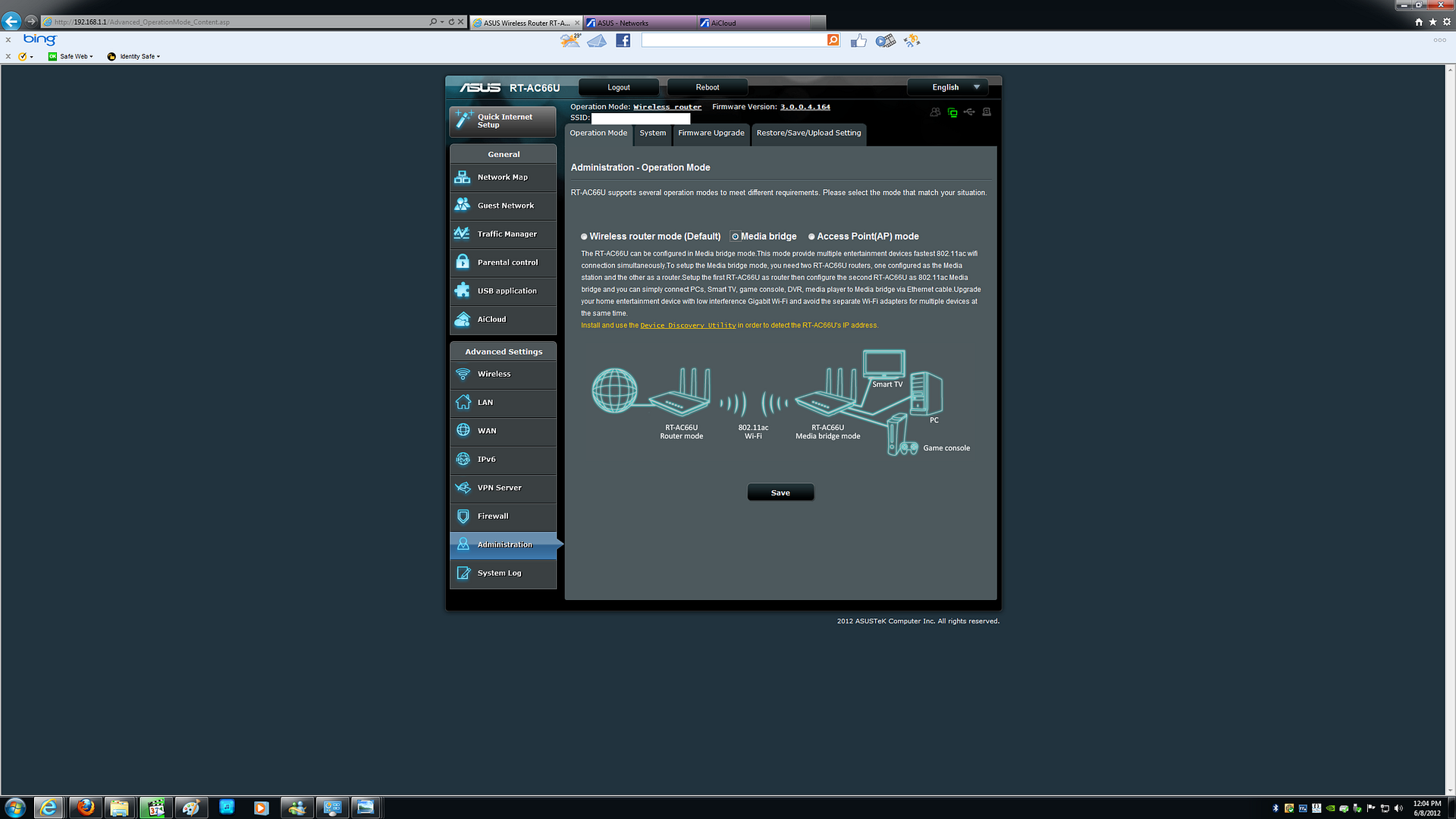The width and height of the screenshot is (1456, 819).
Task: Open Windows Start menu
Action: [14, 808]
